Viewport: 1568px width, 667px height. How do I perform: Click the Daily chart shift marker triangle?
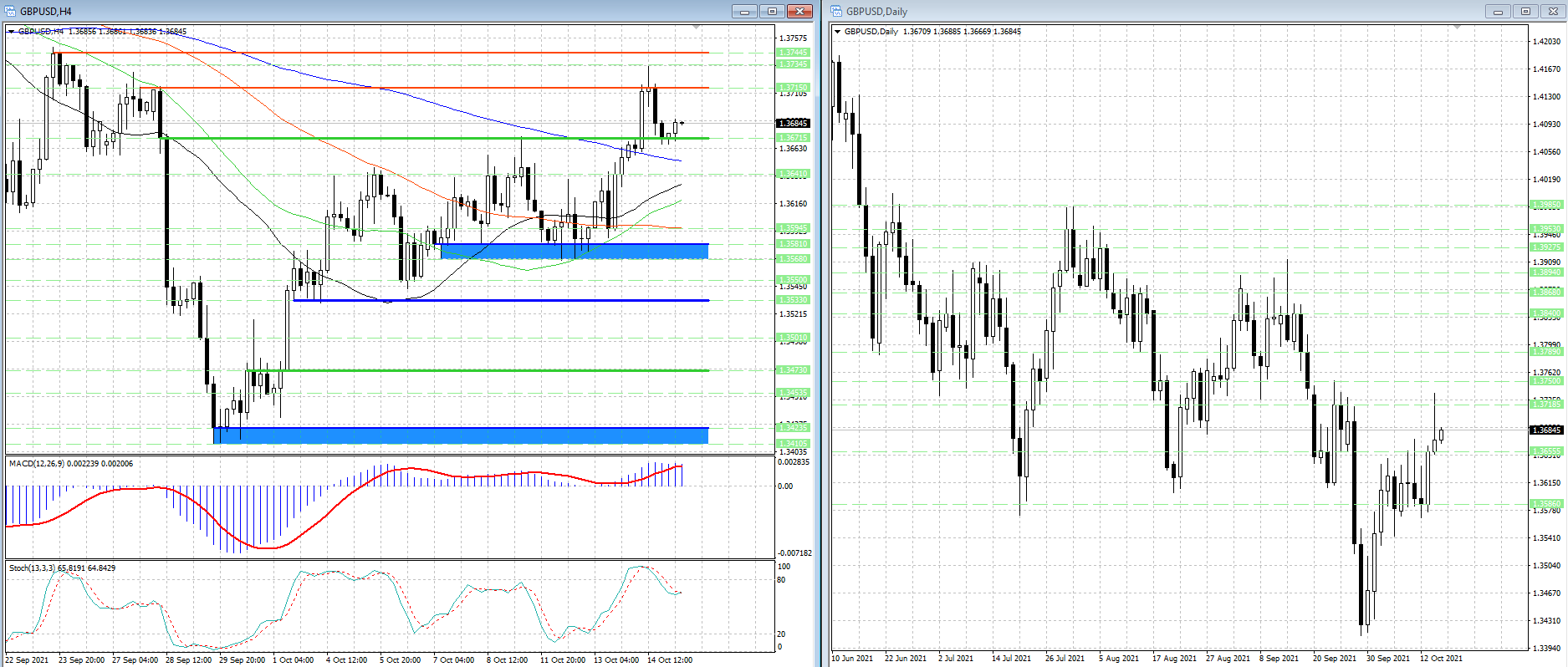click(1457, 28)
